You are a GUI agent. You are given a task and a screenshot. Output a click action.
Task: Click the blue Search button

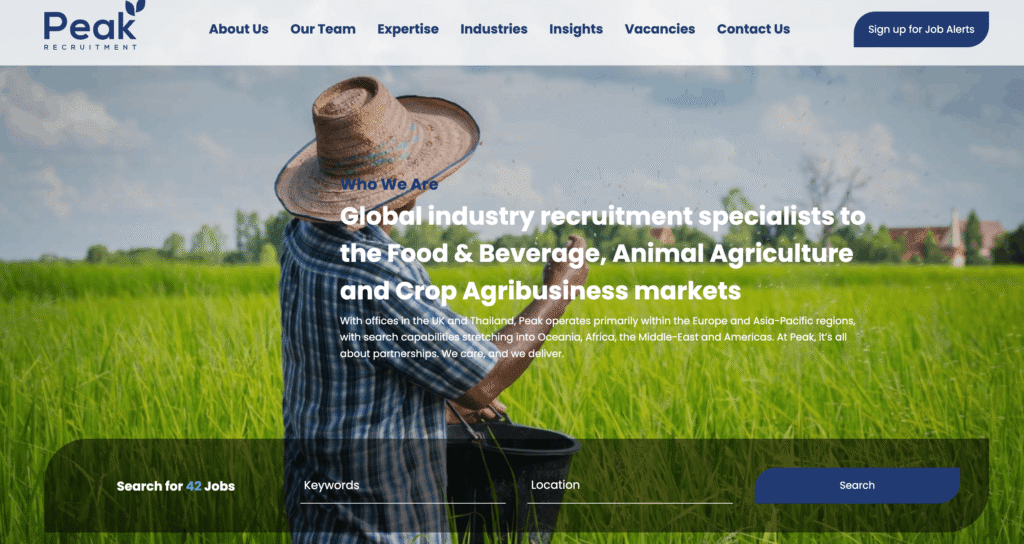pos(857,485)
